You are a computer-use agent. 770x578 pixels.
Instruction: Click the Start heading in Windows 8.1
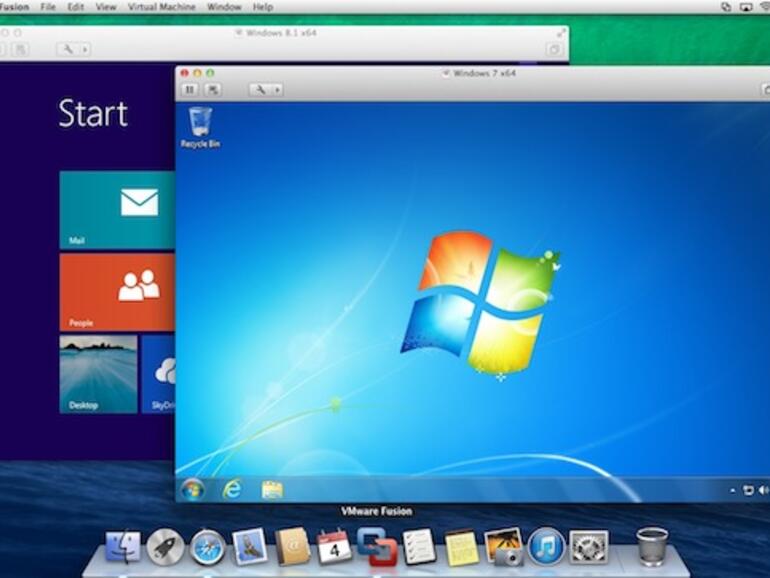click(x=93, y=113)
